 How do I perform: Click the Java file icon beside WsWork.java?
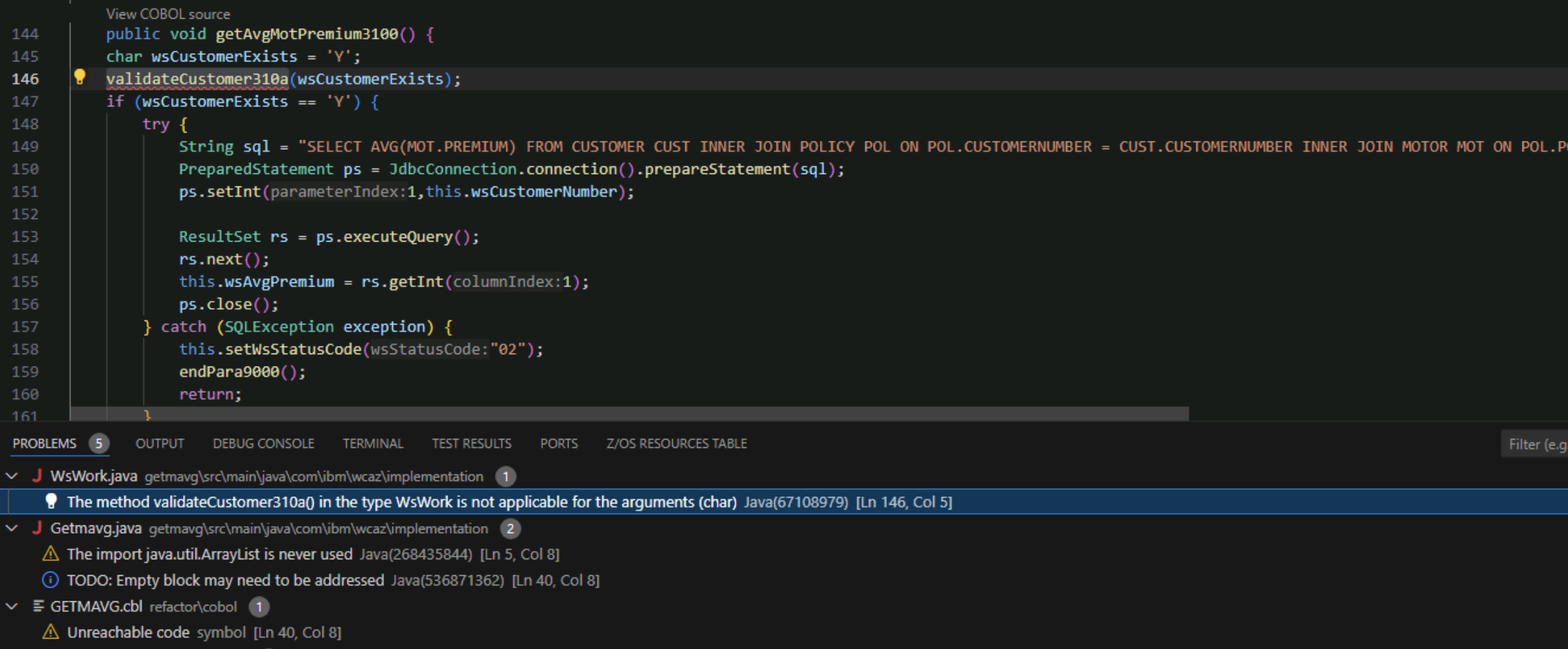[37, 476]
